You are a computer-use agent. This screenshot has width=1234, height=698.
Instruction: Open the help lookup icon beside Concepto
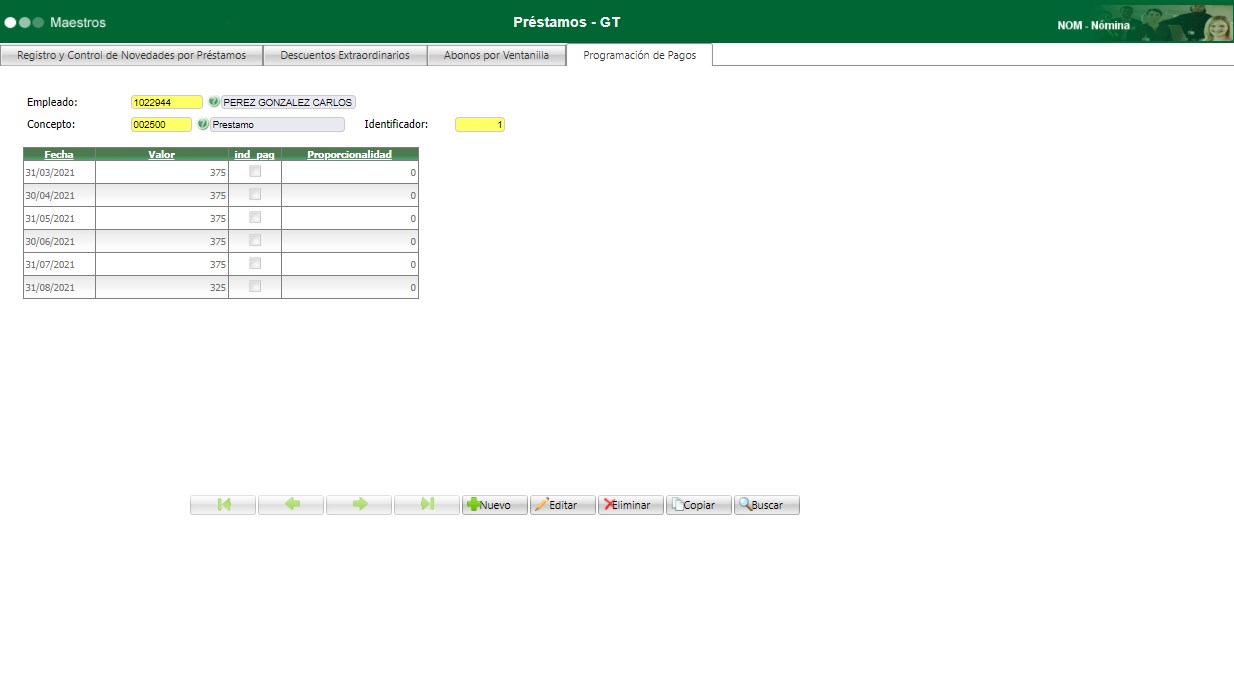[x=203, y=125]
